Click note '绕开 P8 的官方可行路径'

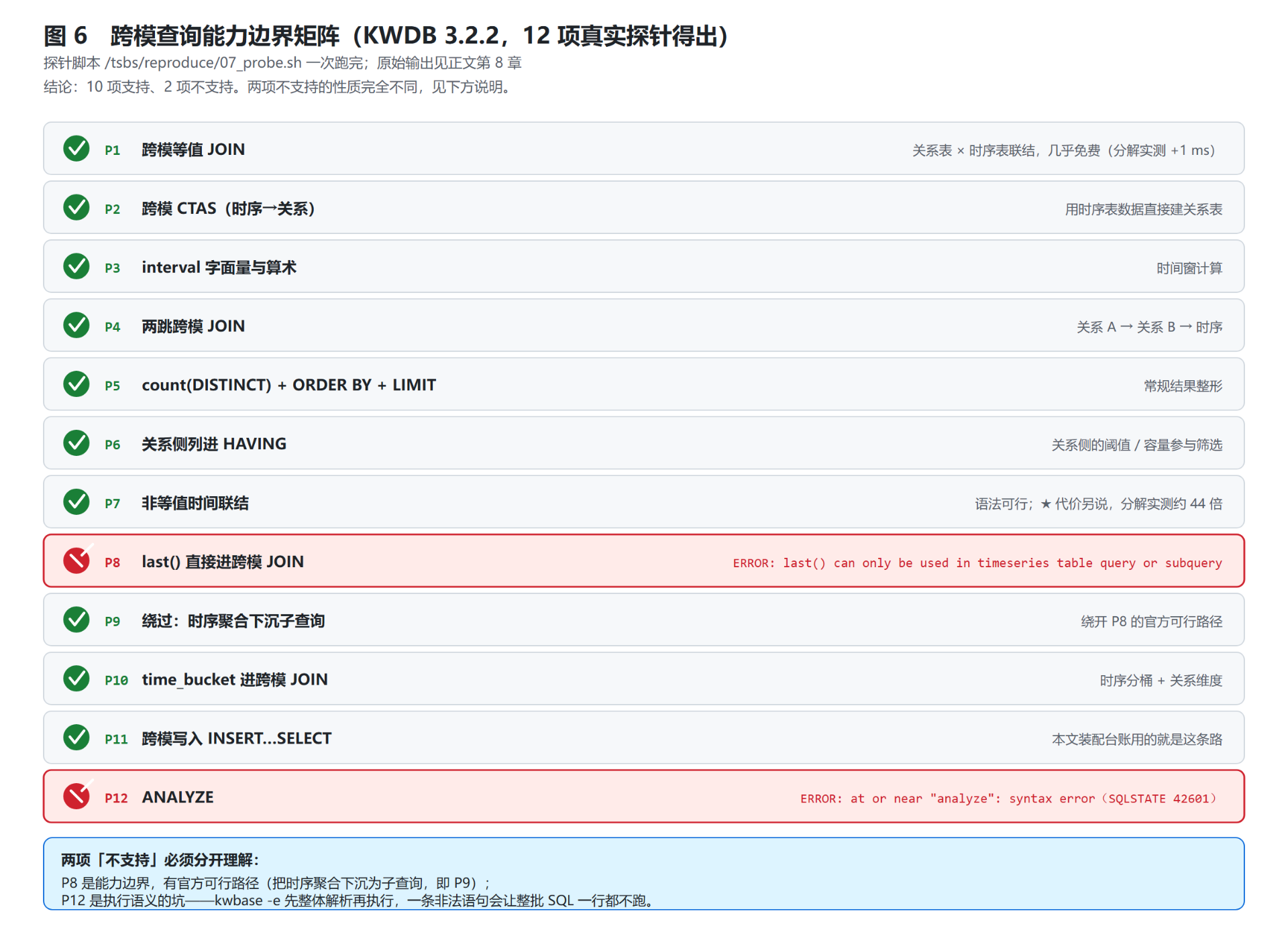tap(1152, 622)
